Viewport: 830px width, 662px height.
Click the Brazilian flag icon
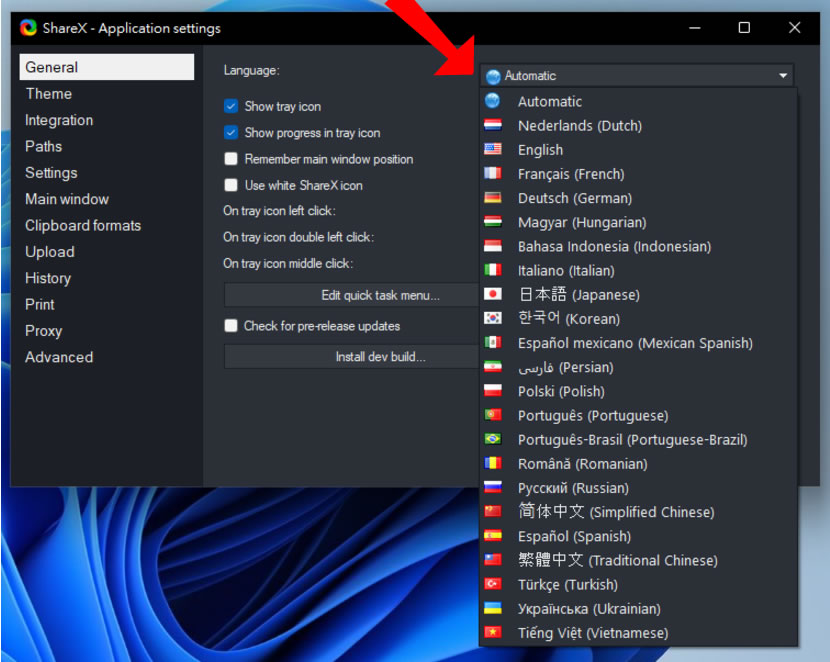click(492, 439)
